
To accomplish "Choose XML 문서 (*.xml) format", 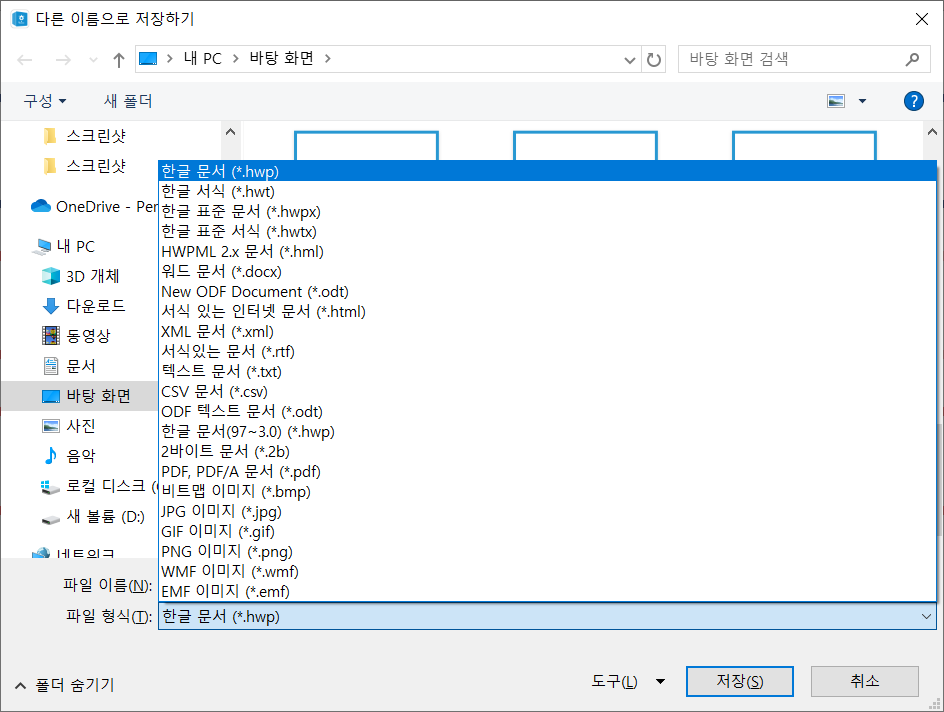I will pyautogui.click(x=547, y=332).
